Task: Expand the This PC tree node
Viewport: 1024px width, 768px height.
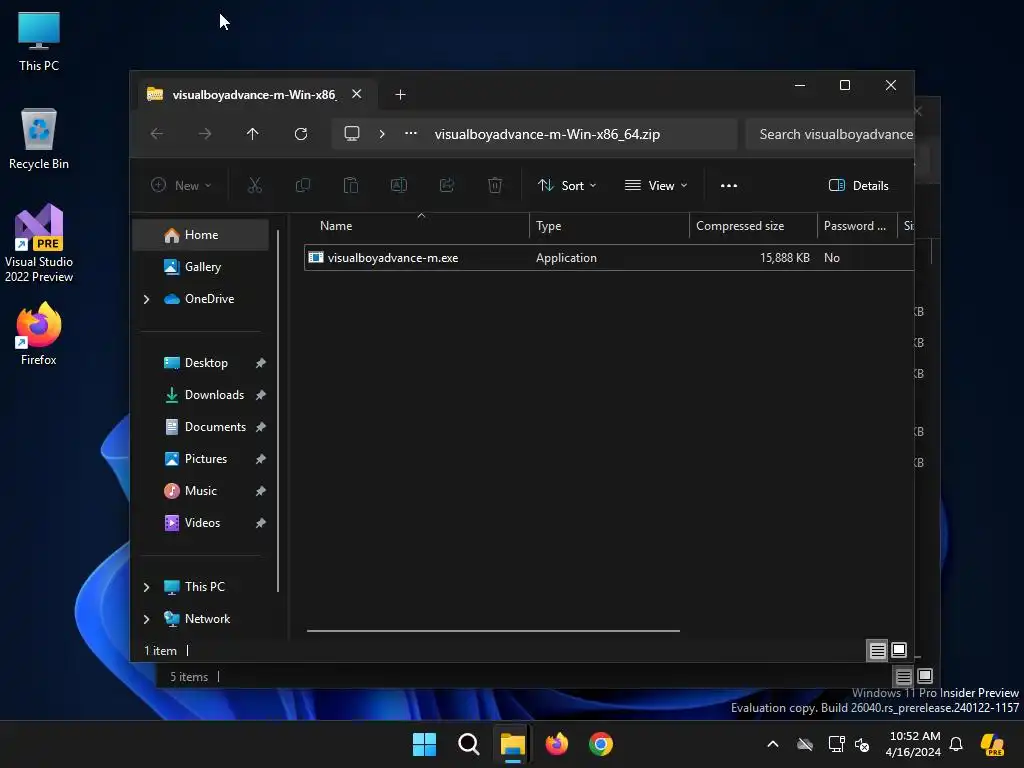Action: click(x=146, y=587)
